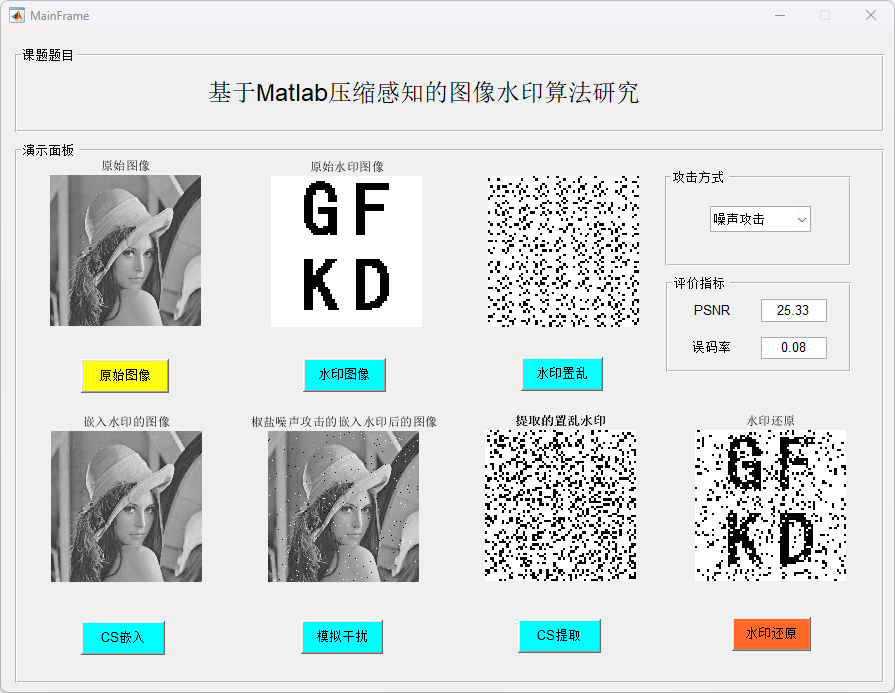Click the orange 水印还原 button

click(x=771, y=634)
